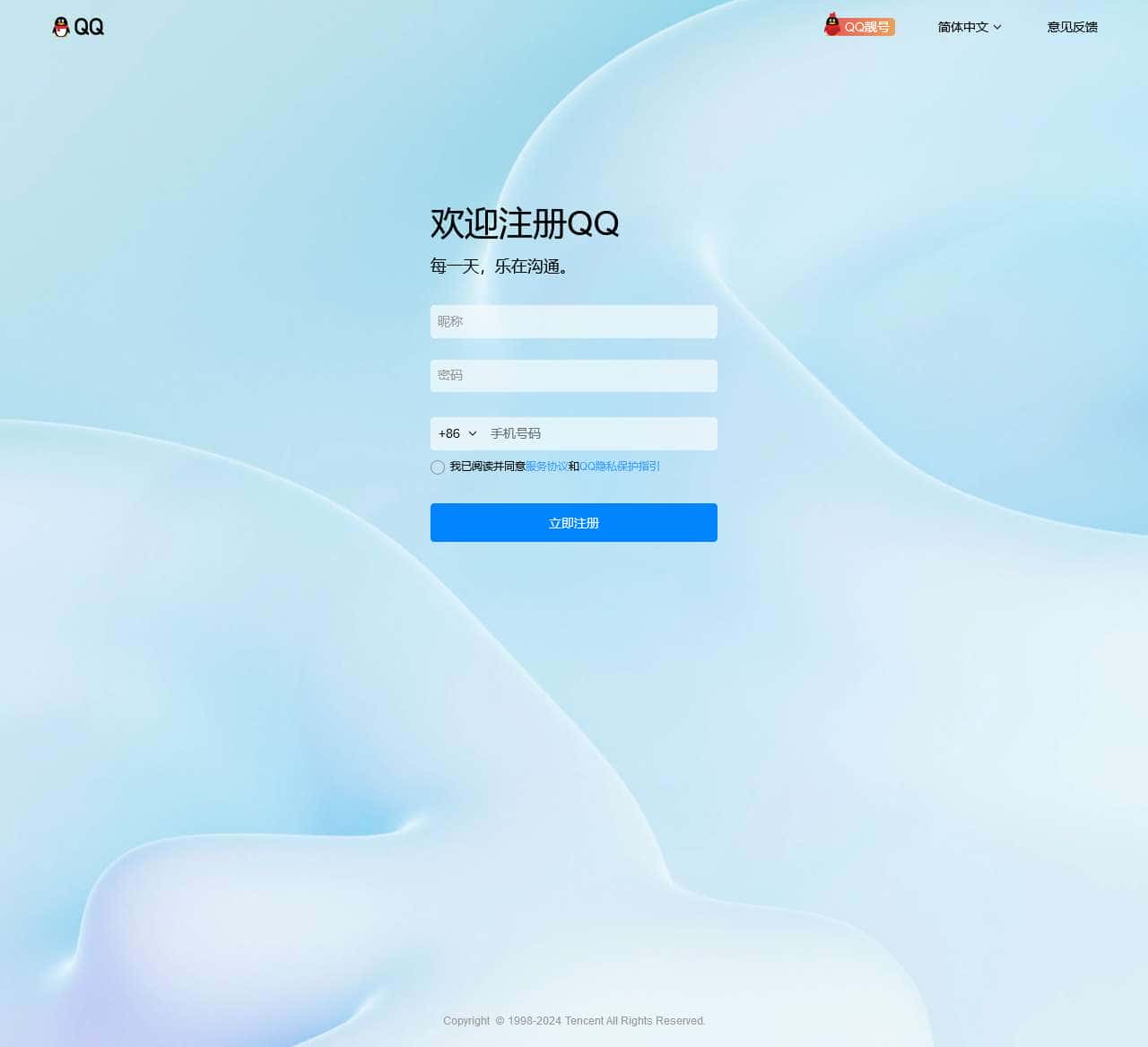Viewport: 1148px width, 1047px height.
Task: Open the 简体中文 language dropdown
Action: click(961, 27)
